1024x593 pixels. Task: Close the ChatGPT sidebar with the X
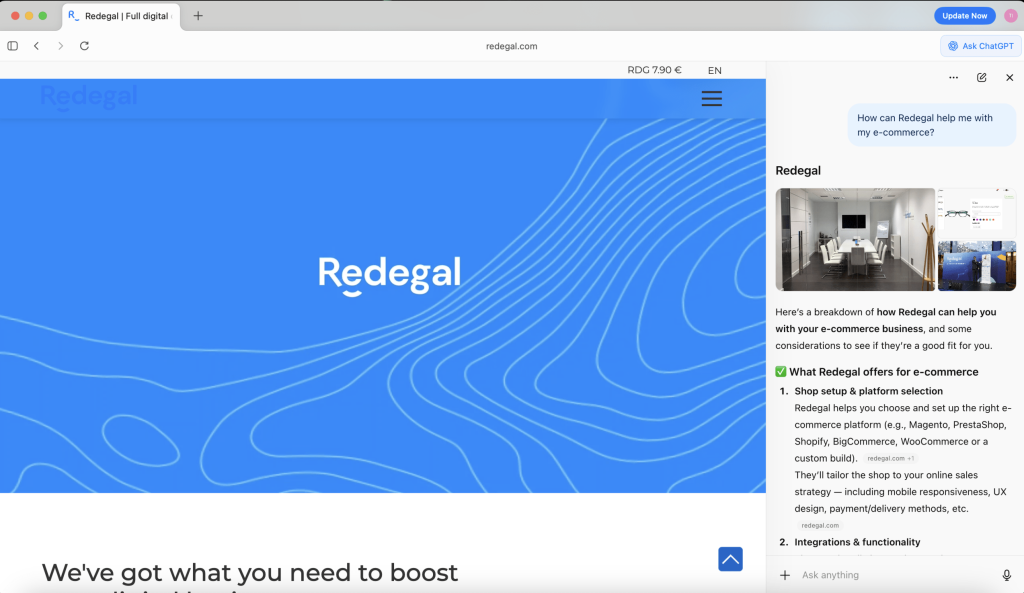click(x=1009, y=77)
